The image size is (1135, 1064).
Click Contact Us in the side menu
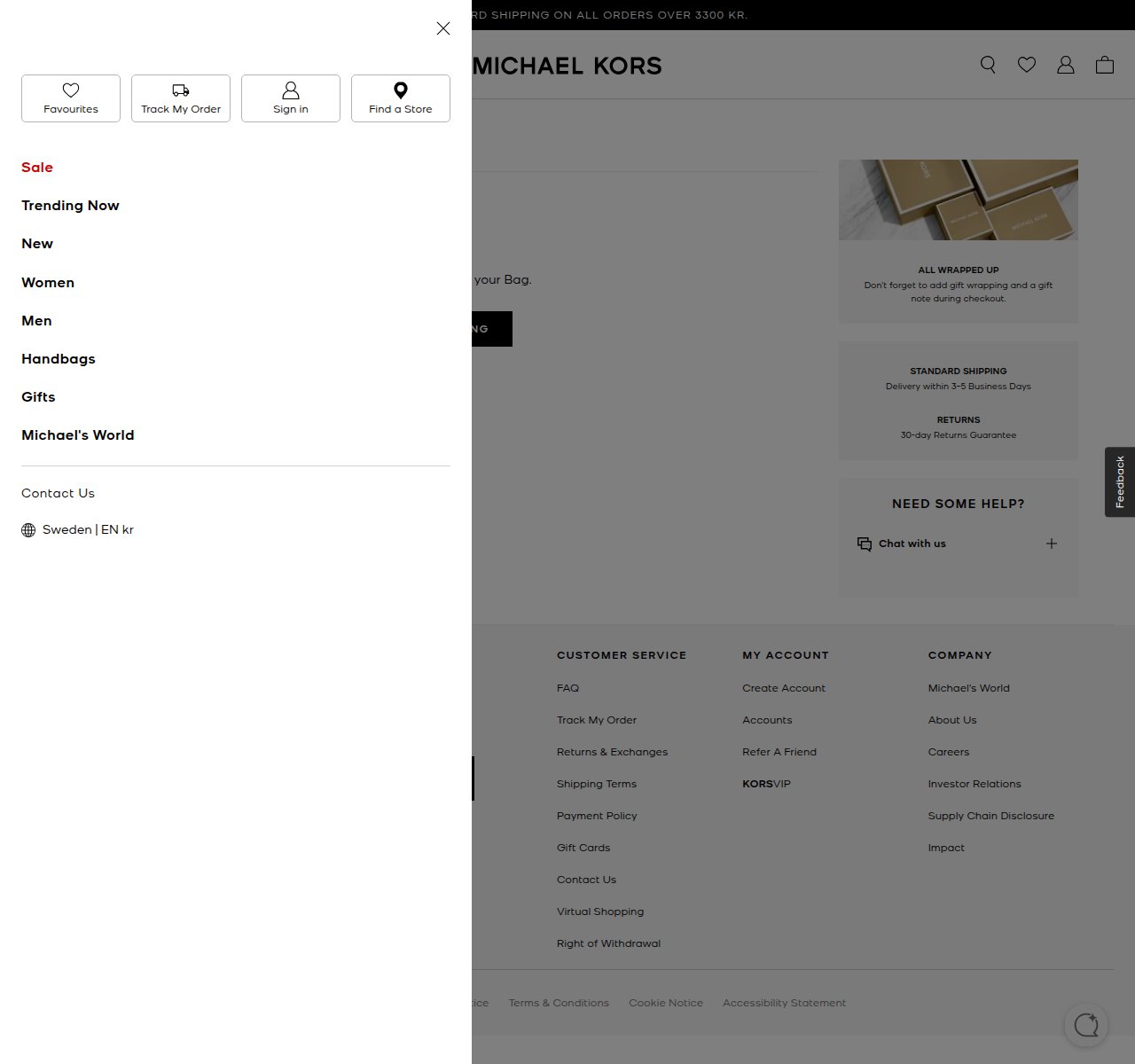(58, 493)
